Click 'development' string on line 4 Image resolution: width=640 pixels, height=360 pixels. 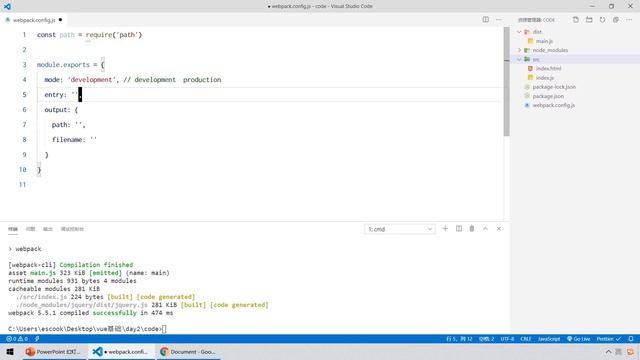[x=91, y=80]
